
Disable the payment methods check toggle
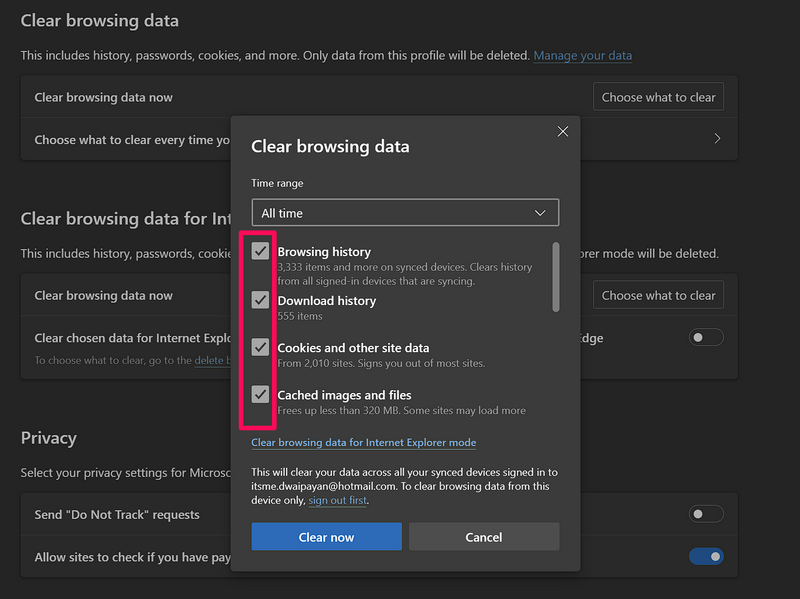(706, 557)
